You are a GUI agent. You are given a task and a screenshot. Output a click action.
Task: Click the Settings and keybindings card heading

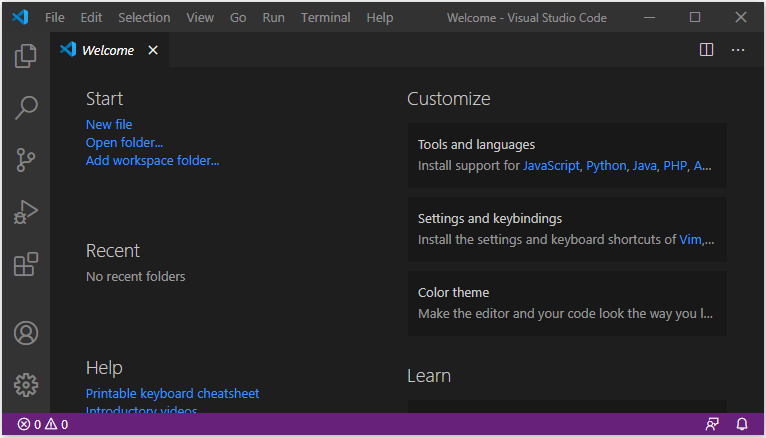pos(489,218)
